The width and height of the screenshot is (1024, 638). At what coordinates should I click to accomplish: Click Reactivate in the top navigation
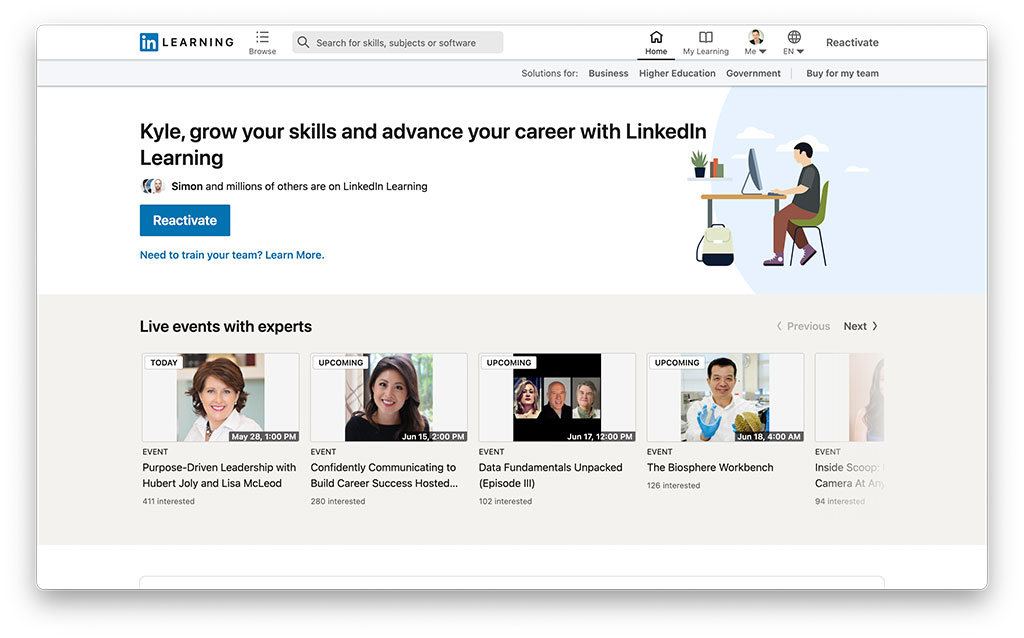point(852,42)
